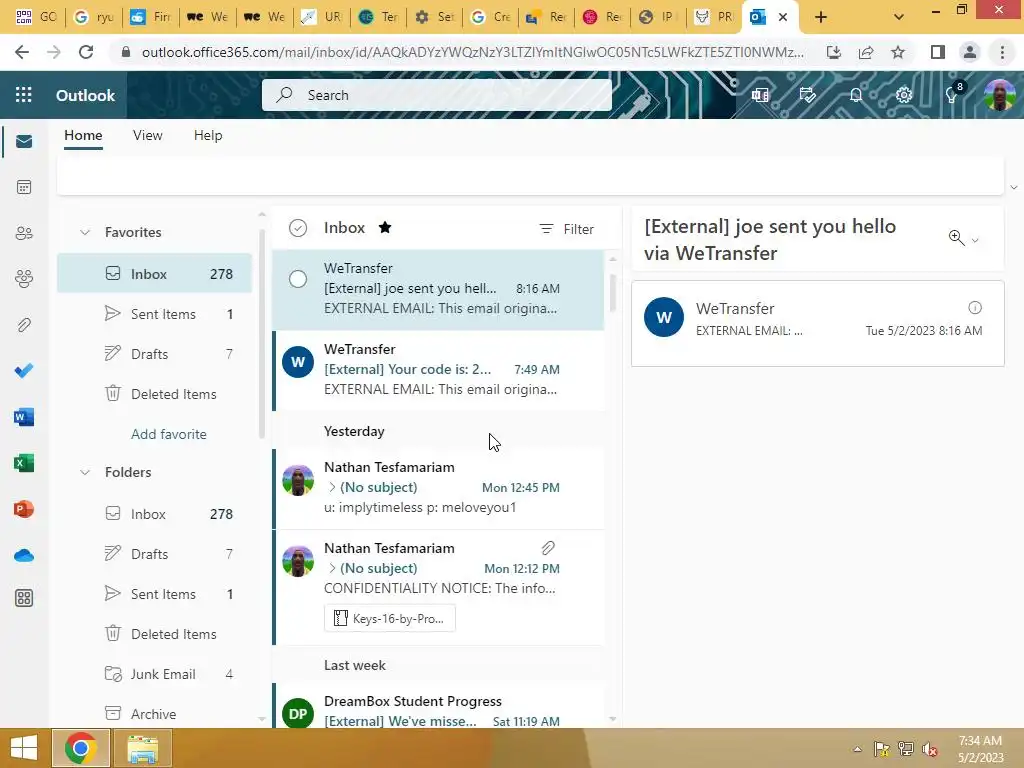Select all messages with Inbox circle checkbox
Viewport: 1024px width, 768px height.
[298, 228]
